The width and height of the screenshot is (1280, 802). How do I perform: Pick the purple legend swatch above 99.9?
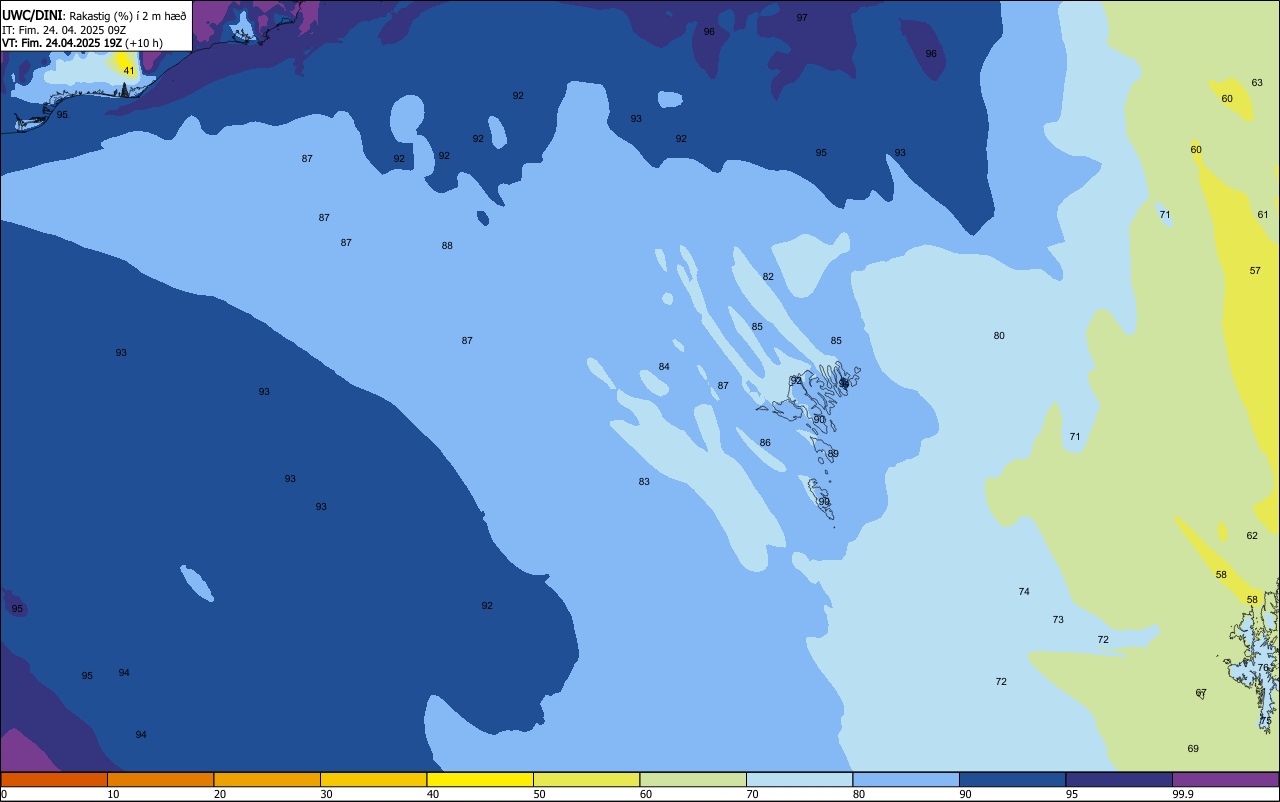point(1225,779)
